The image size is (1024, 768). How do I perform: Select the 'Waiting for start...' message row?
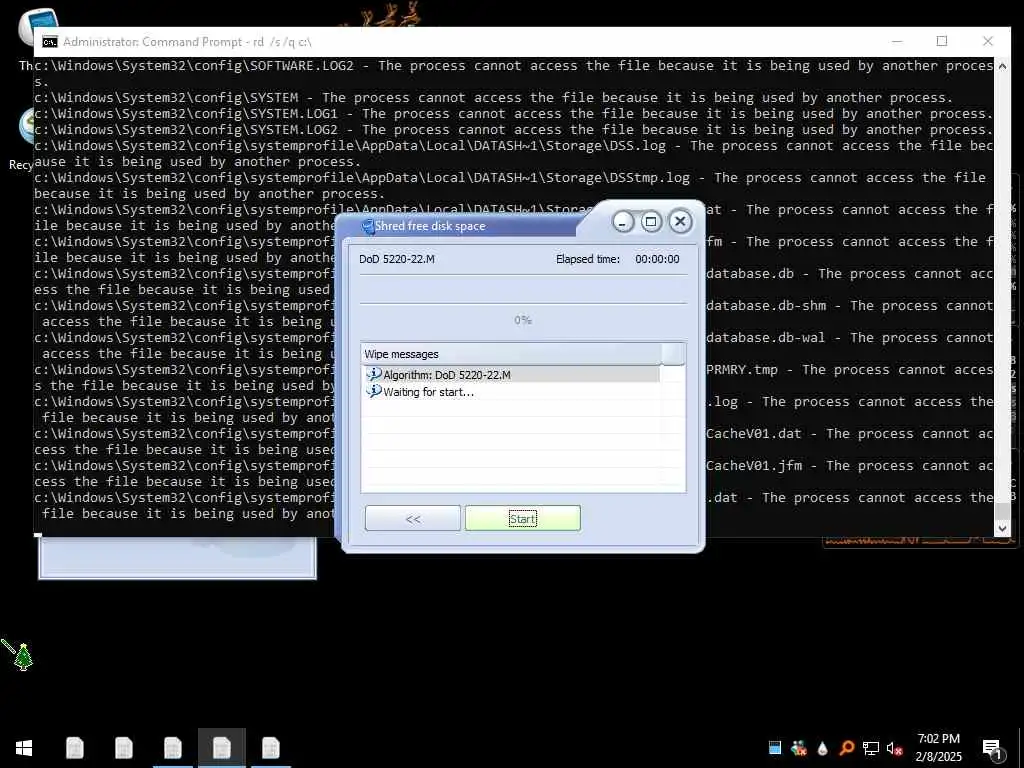tap(513, 392)
